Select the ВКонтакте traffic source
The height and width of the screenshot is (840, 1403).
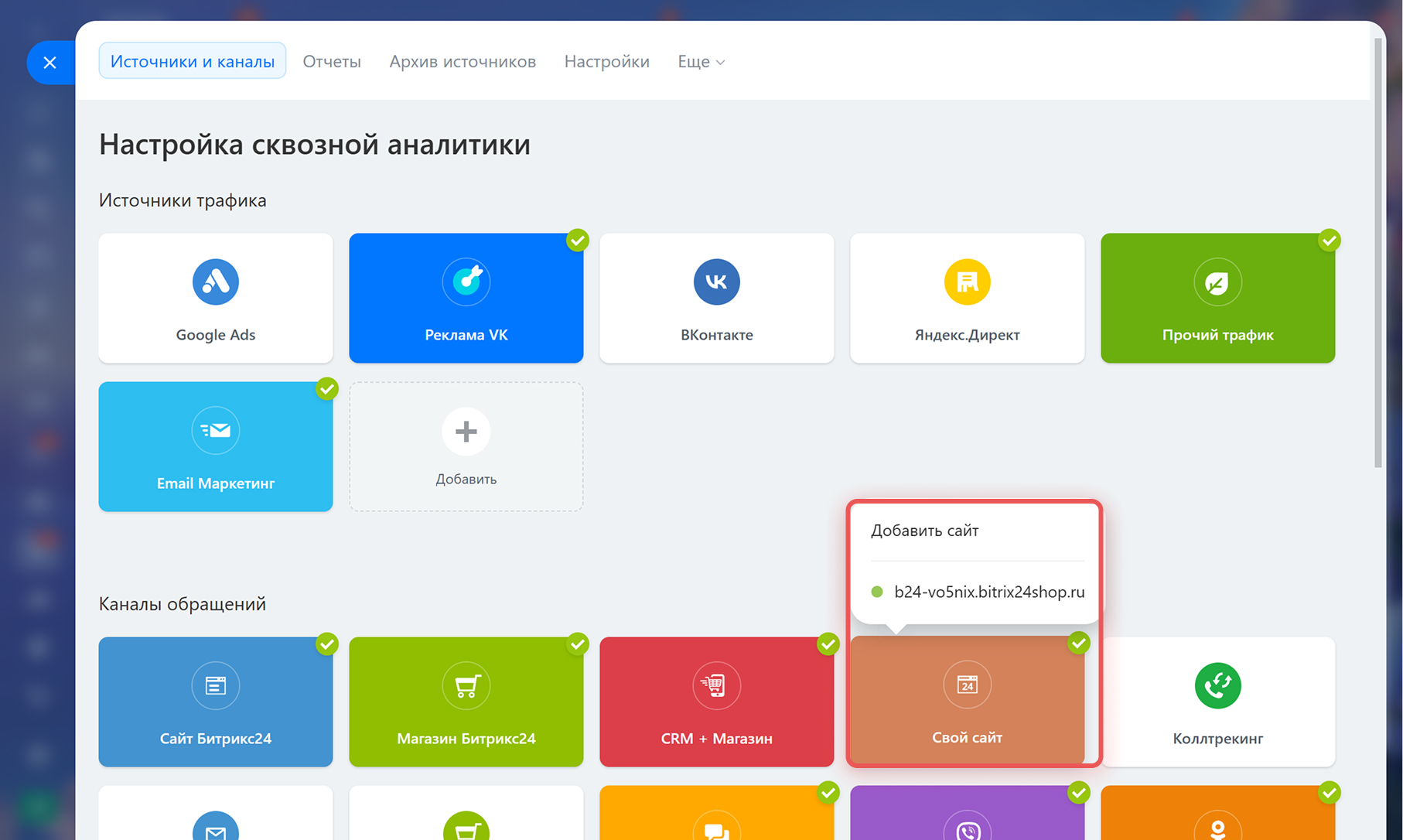[717, 298]
